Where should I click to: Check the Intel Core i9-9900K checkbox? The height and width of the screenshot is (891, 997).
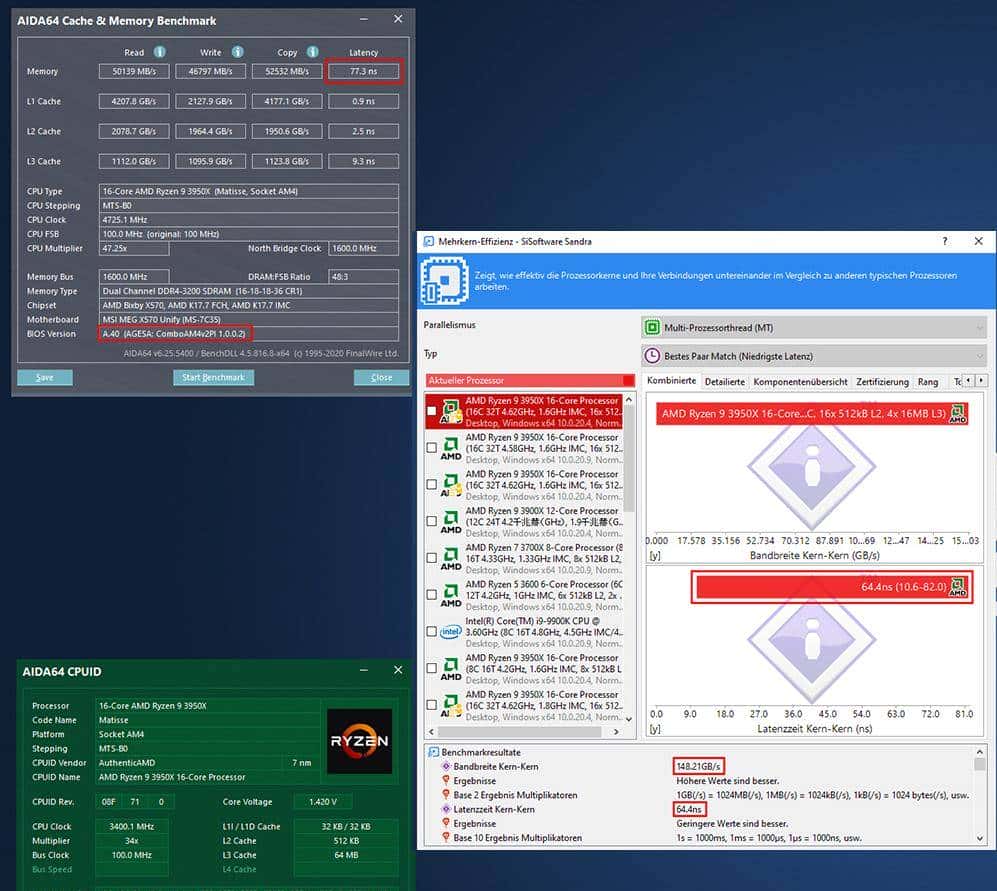[x=431, y=631]
